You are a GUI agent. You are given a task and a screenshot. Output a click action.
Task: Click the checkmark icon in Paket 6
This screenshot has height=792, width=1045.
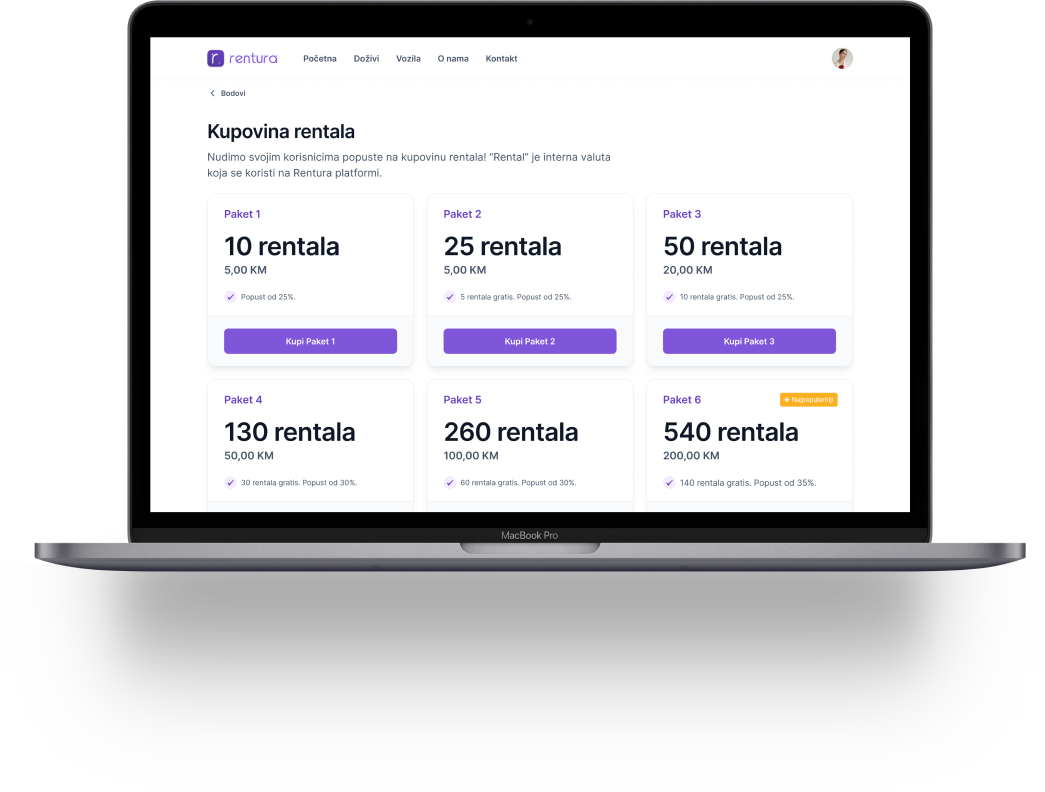(x=669, y=483)
